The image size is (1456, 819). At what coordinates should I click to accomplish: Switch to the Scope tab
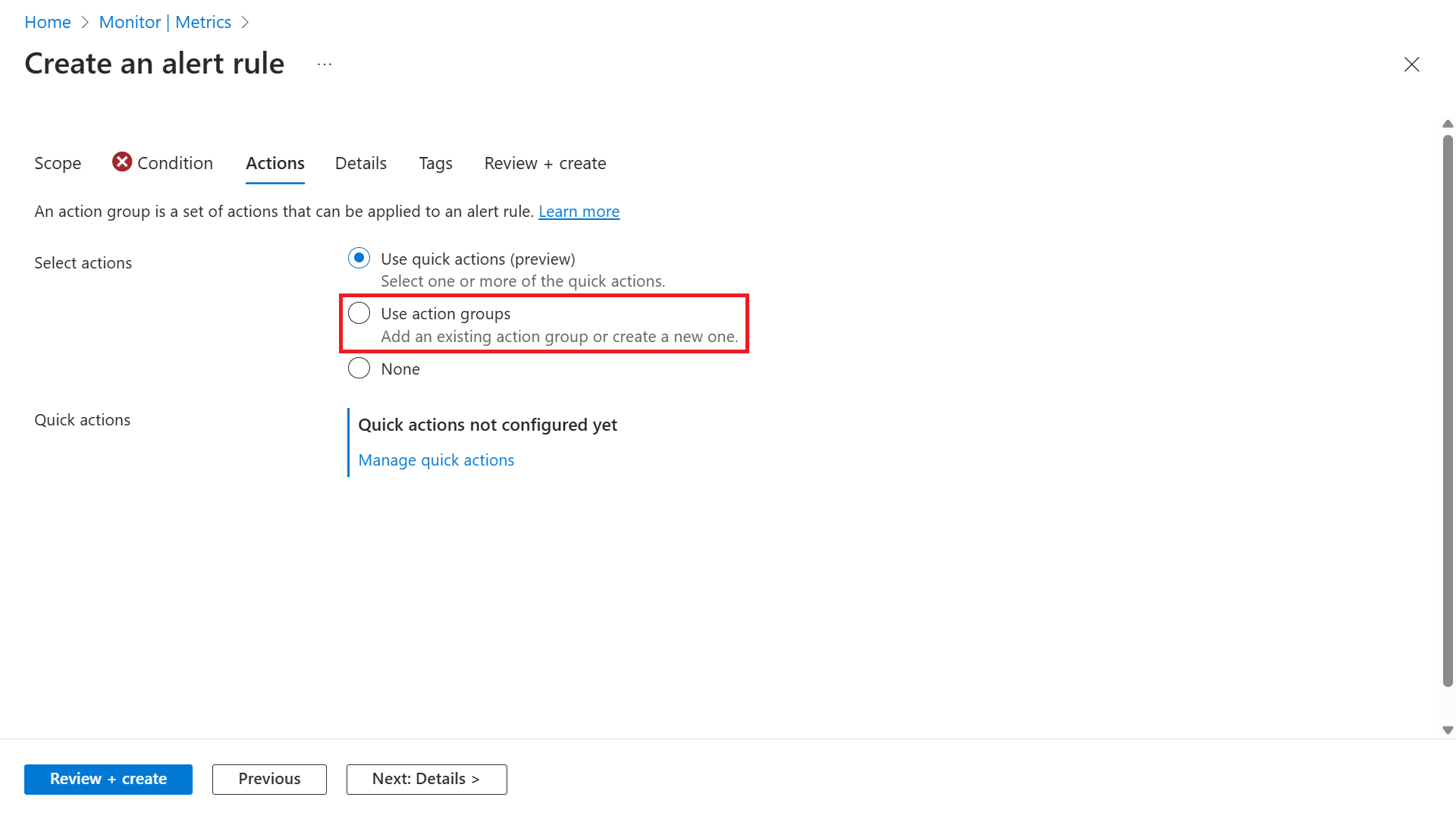[58, 163]
